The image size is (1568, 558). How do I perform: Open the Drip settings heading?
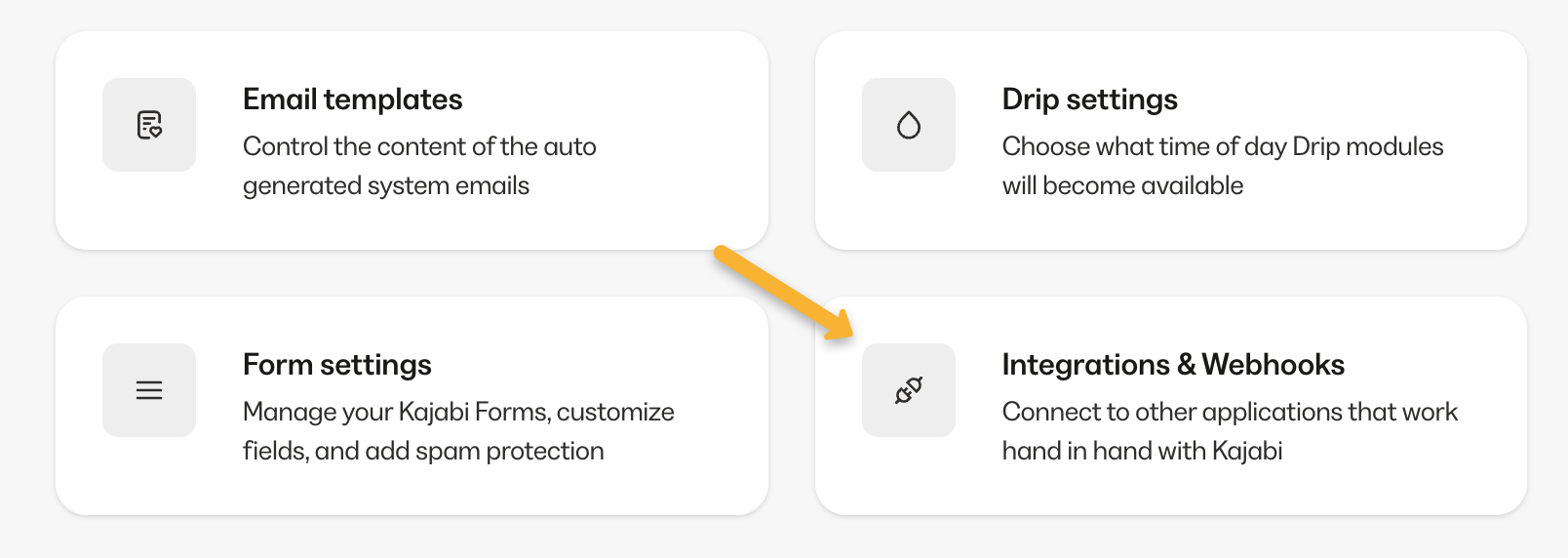point(1089,100)
